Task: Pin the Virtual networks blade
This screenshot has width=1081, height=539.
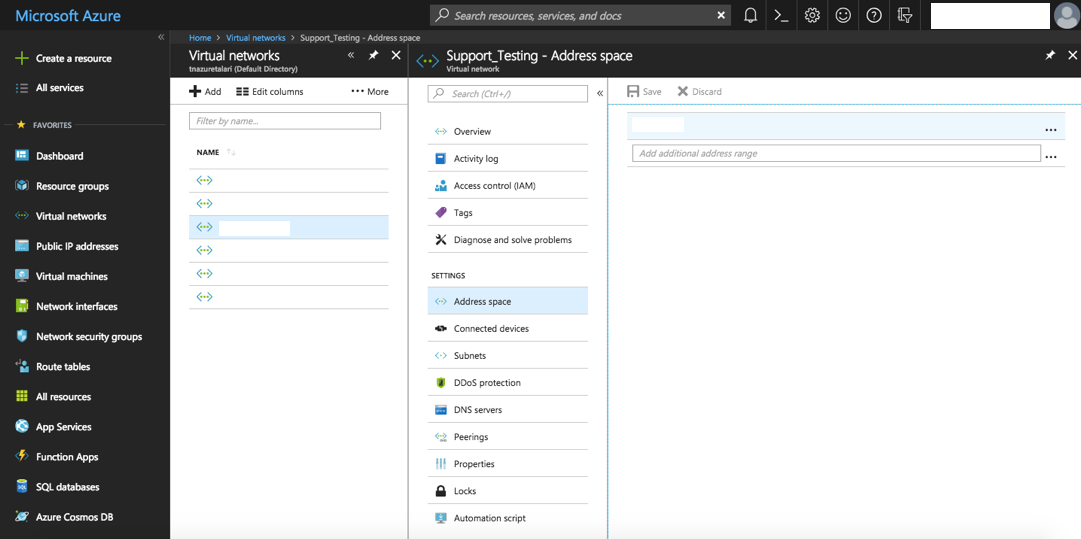Action: click(373, 56)
